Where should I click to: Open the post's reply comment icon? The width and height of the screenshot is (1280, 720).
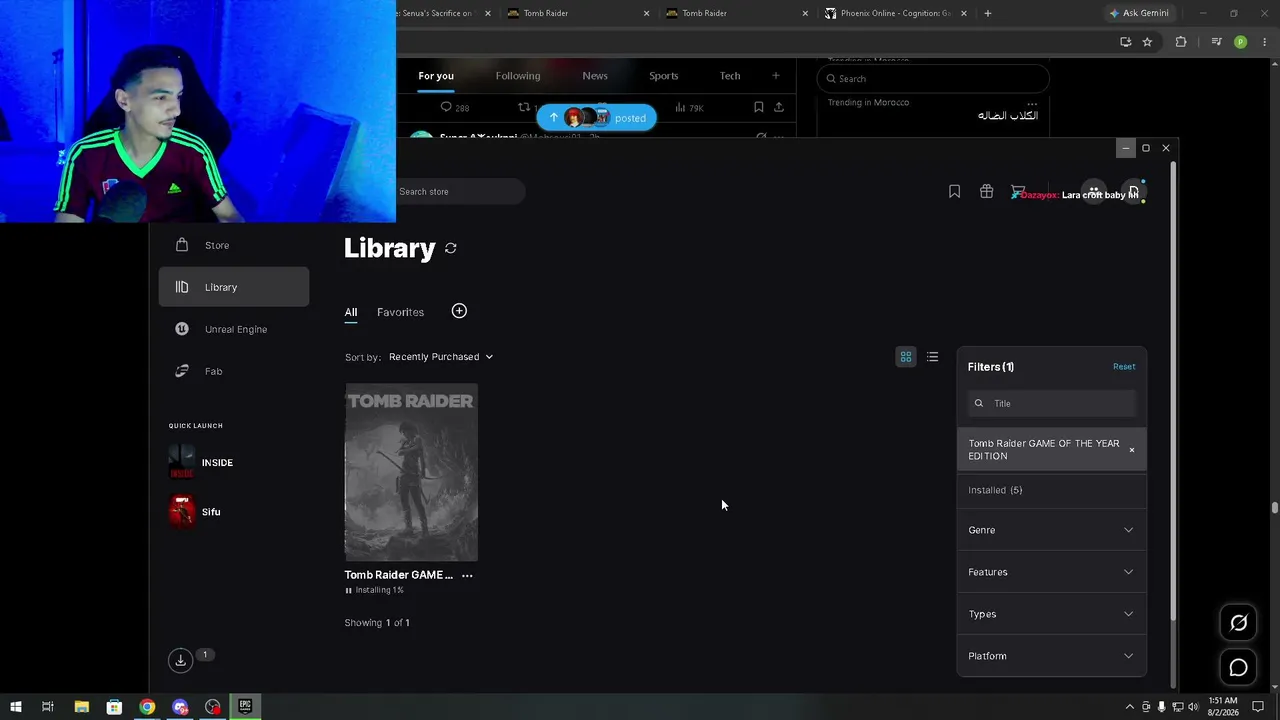(x=447, y=107)
